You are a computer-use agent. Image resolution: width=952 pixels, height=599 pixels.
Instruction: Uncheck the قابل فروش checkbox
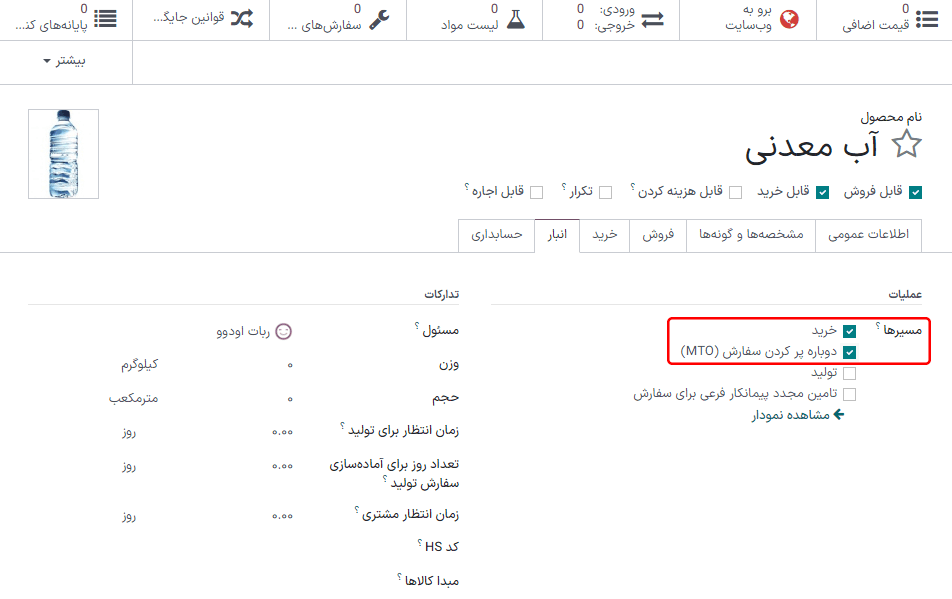pos(915,192)
